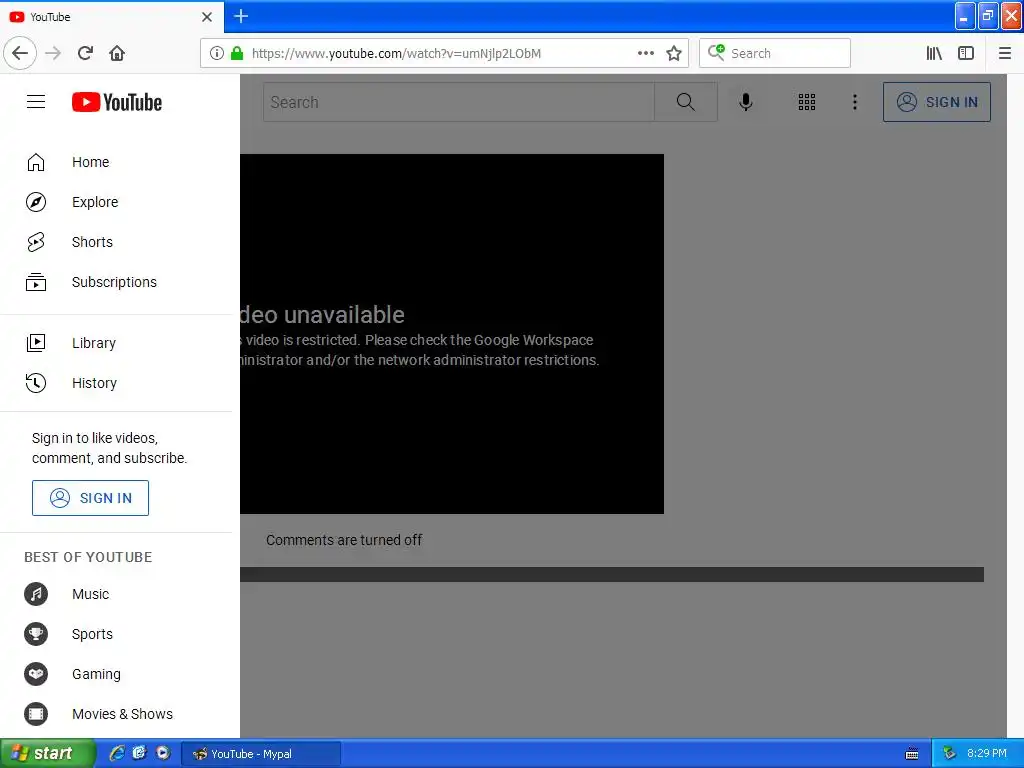Open Subscriptions in the sidebar
The height and width of the screenshot is (768, 1024).
point(116,281)
